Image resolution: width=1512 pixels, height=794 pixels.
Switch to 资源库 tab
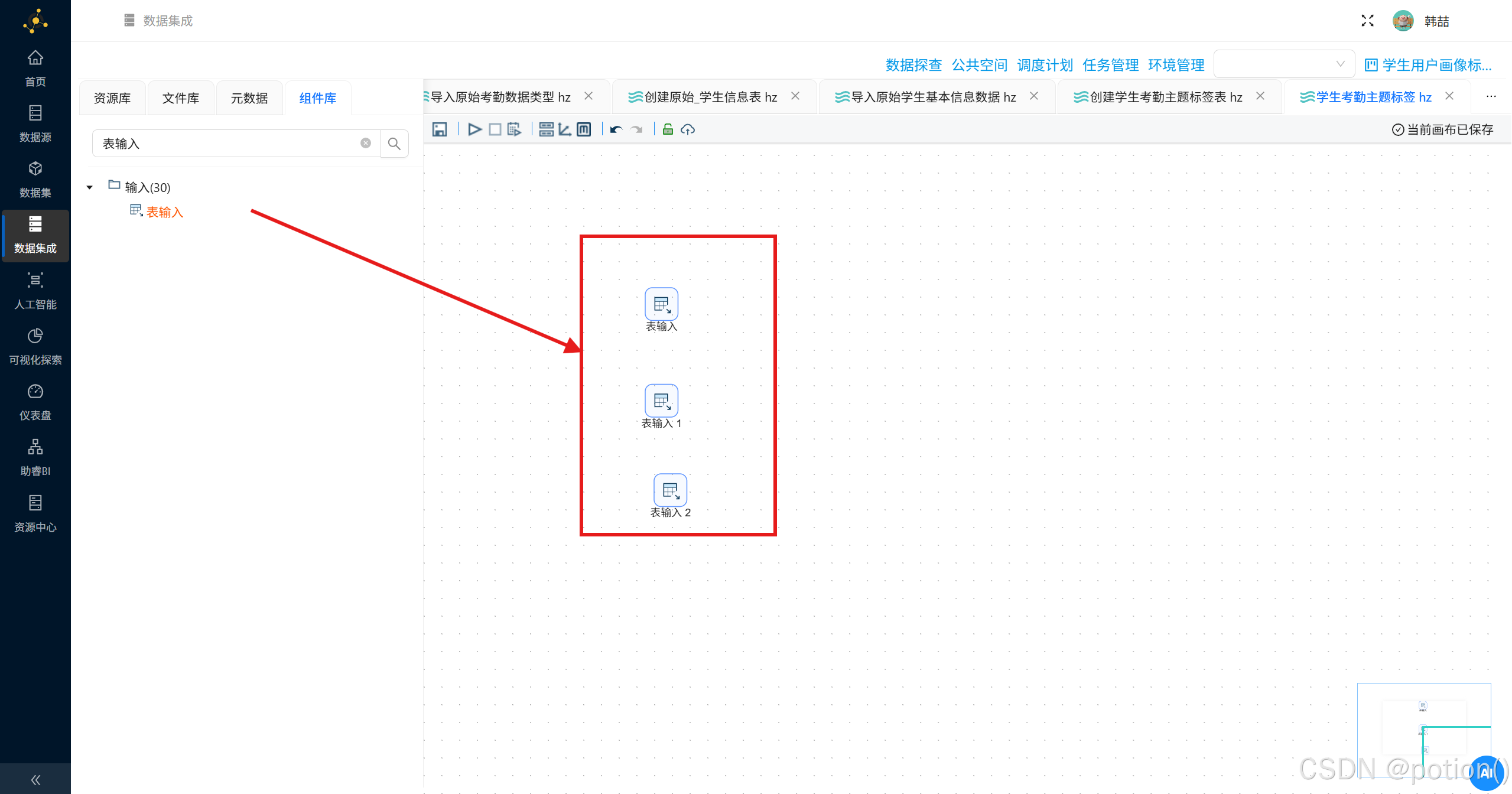pyautogui.click(x=112, y=97)
